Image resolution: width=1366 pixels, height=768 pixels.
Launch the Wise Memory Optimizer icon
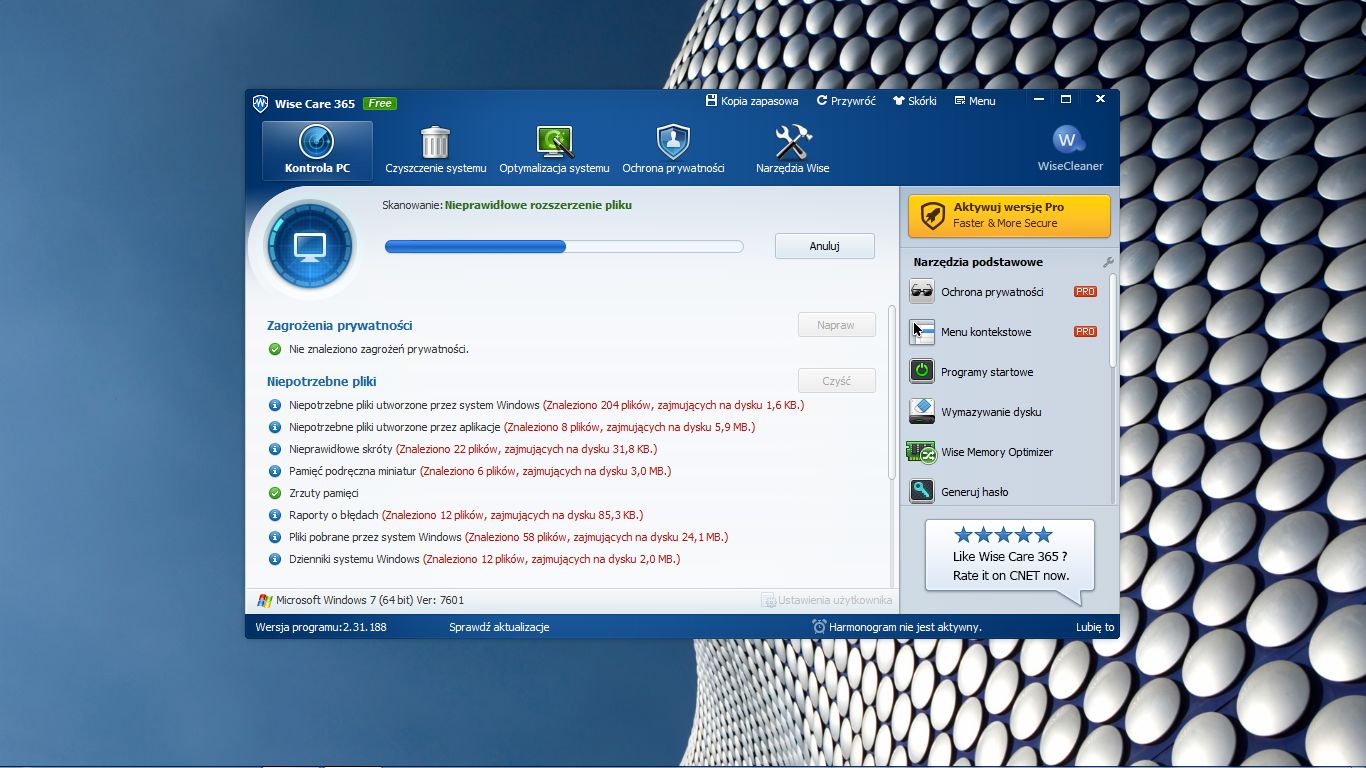921,452
